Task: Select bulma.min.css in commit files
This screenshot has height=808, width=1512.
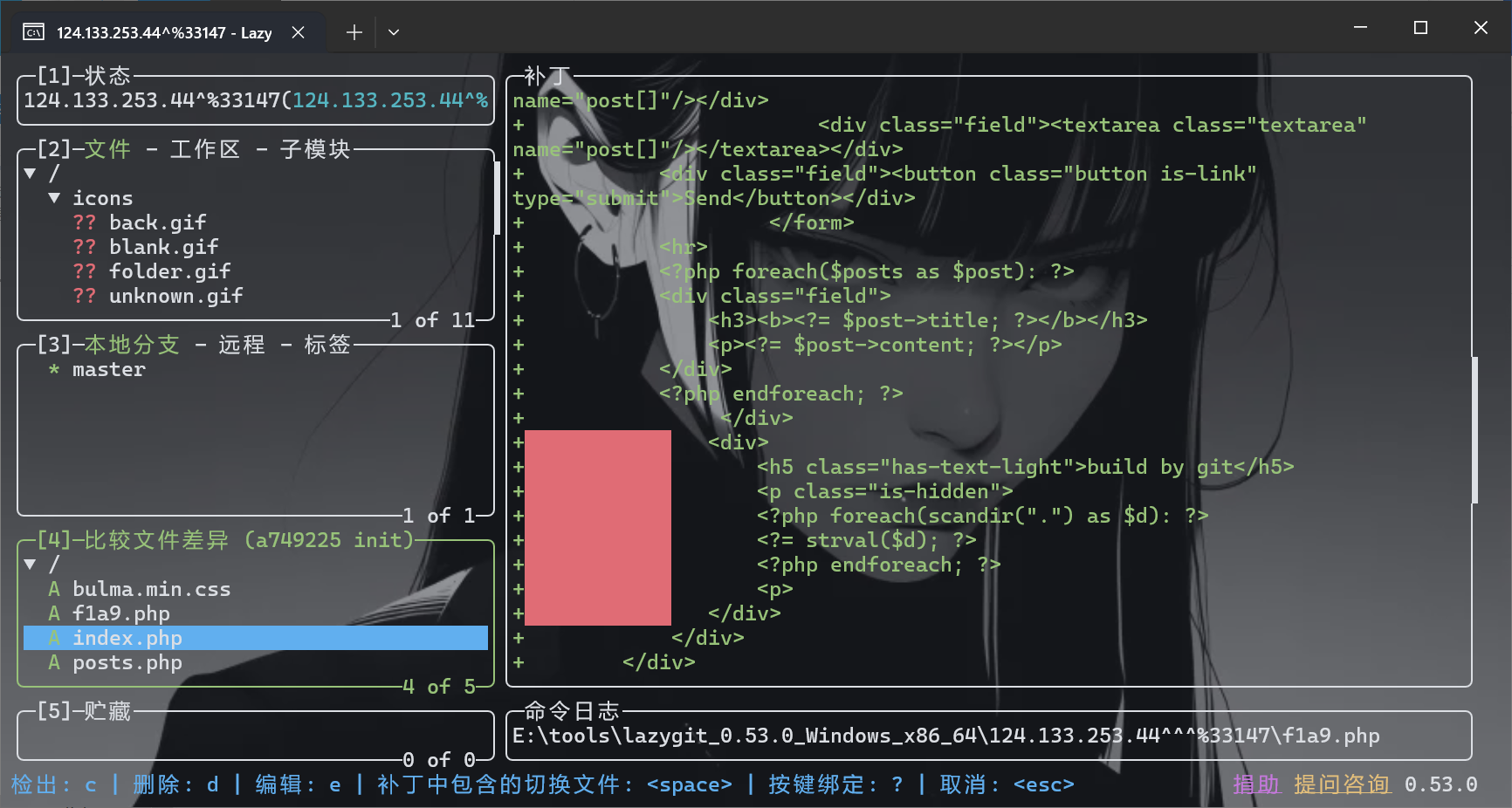Action: click(x=151, y=589)
